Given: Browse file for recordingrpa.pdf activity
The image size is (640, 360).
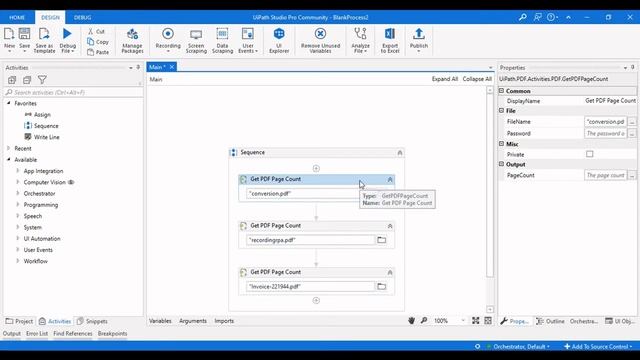Looking at the screenshot, I should [381, 240].
